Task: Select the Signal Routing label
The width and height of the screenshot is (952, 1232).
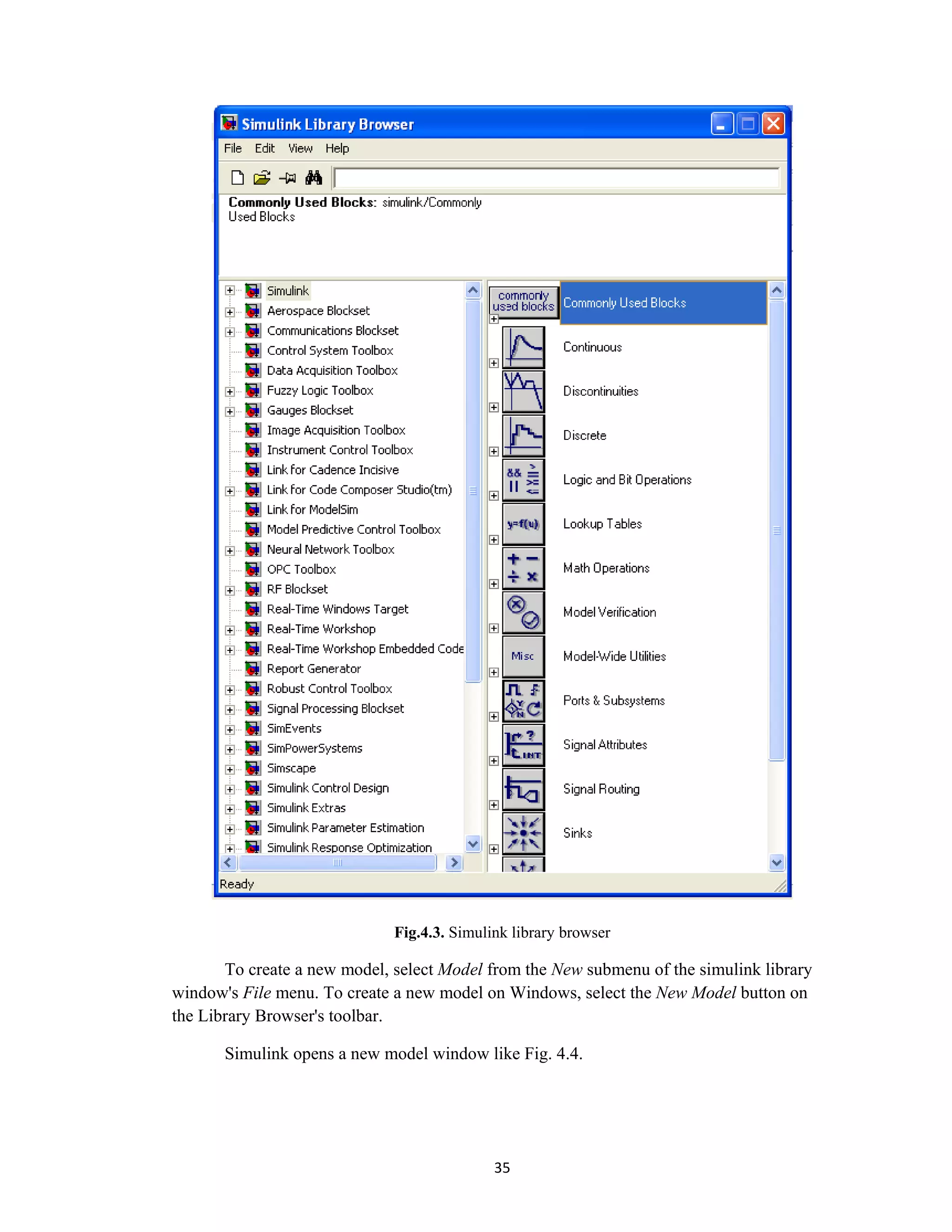Action: 601,789
